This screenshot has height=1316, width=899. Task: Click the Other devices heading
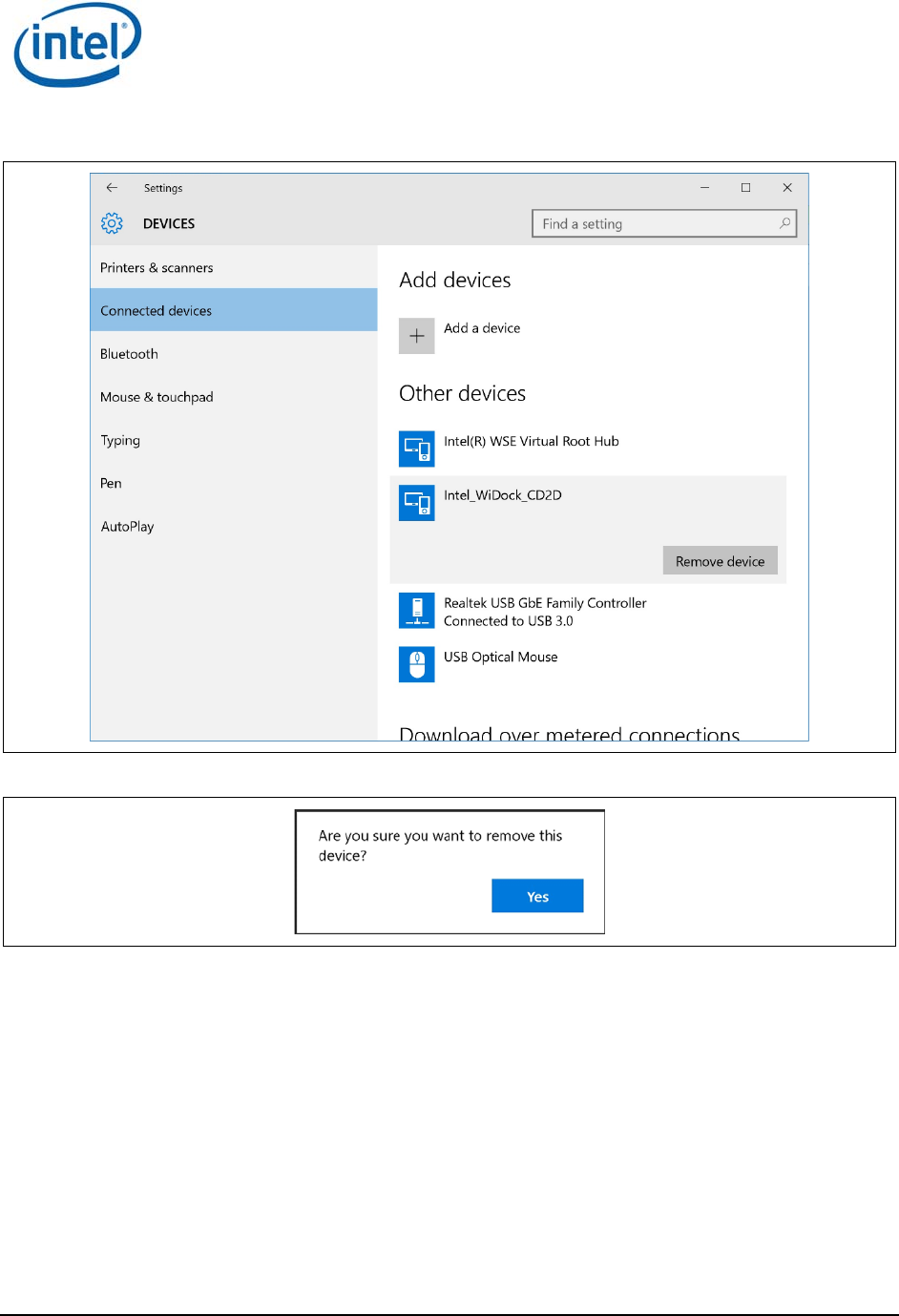pyautogui.click(x=463, y=393)
